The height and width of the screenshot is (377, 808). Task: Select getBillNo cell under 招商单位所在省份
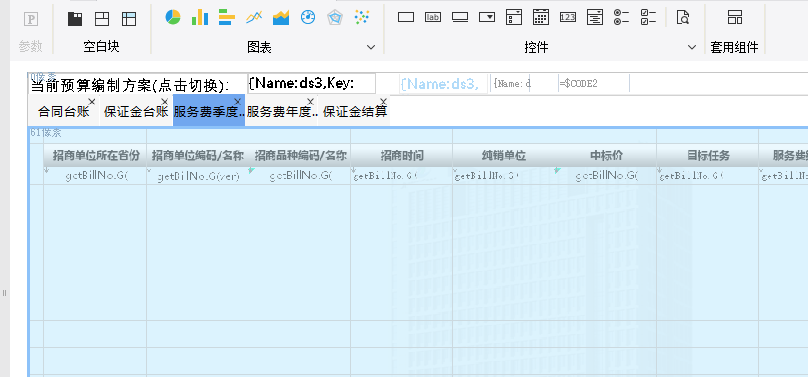tap(96, 176)
